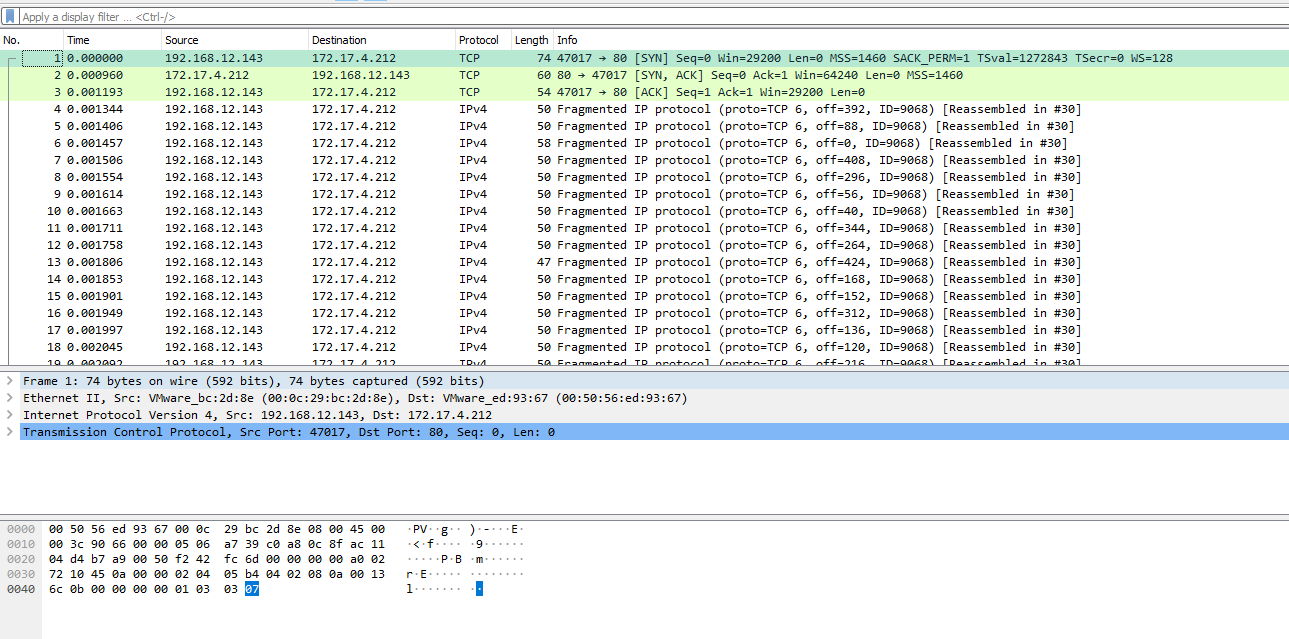Select the fragment row with off=40

click(644, 211)
